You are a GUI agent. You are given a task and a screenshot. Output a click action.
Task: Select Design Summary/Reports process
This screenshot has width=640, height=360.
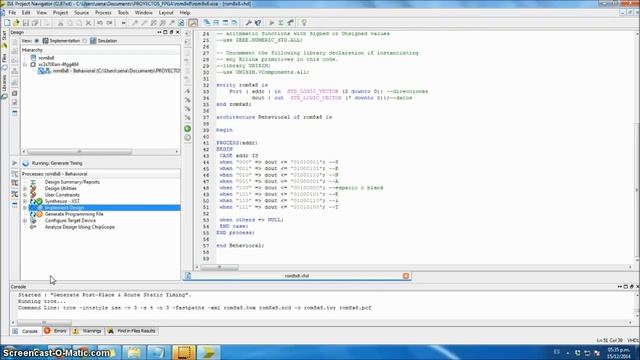click(x=72, y=182)
